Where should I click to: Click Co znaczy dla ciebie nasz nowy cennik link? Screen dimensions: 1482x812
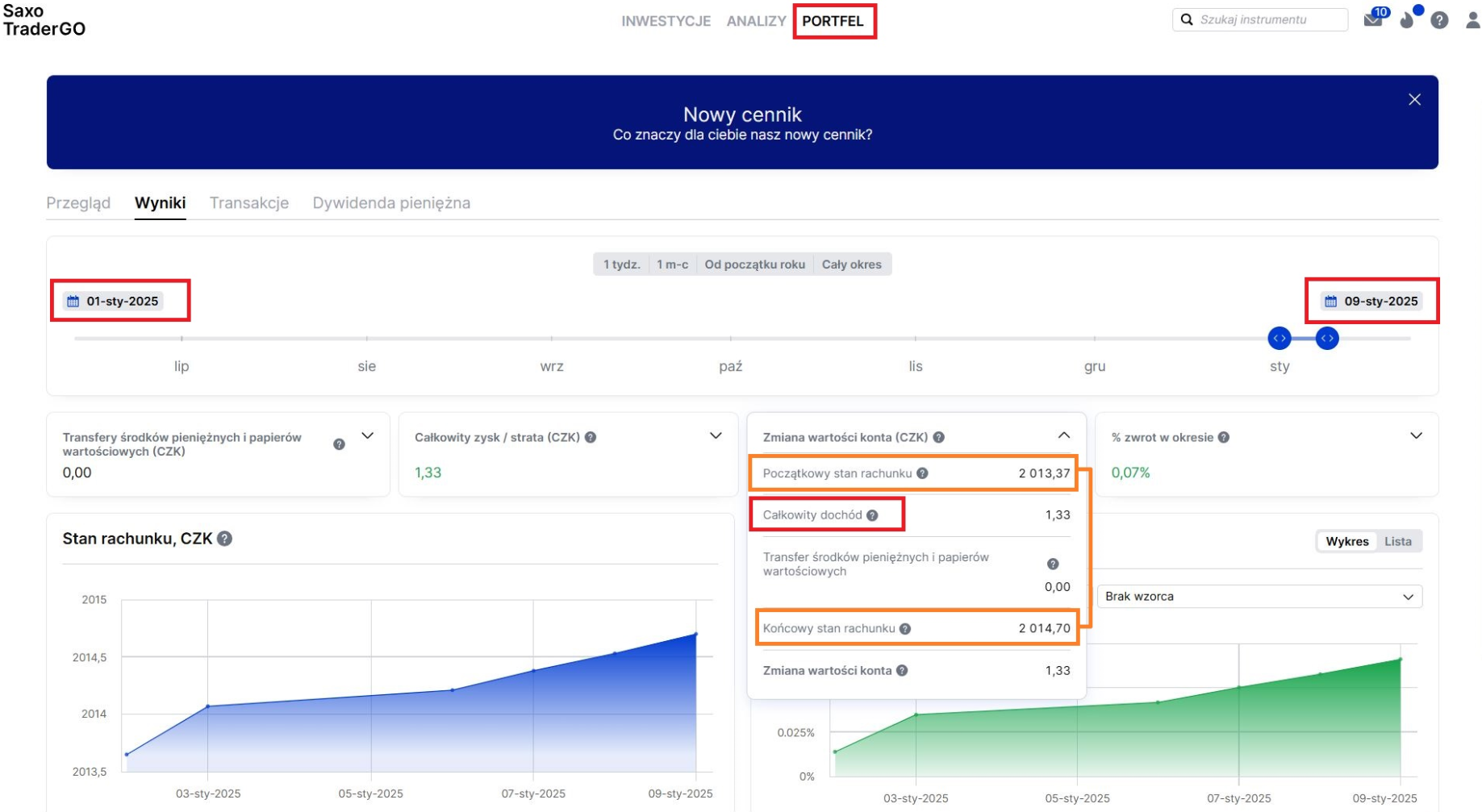[742, 135]
